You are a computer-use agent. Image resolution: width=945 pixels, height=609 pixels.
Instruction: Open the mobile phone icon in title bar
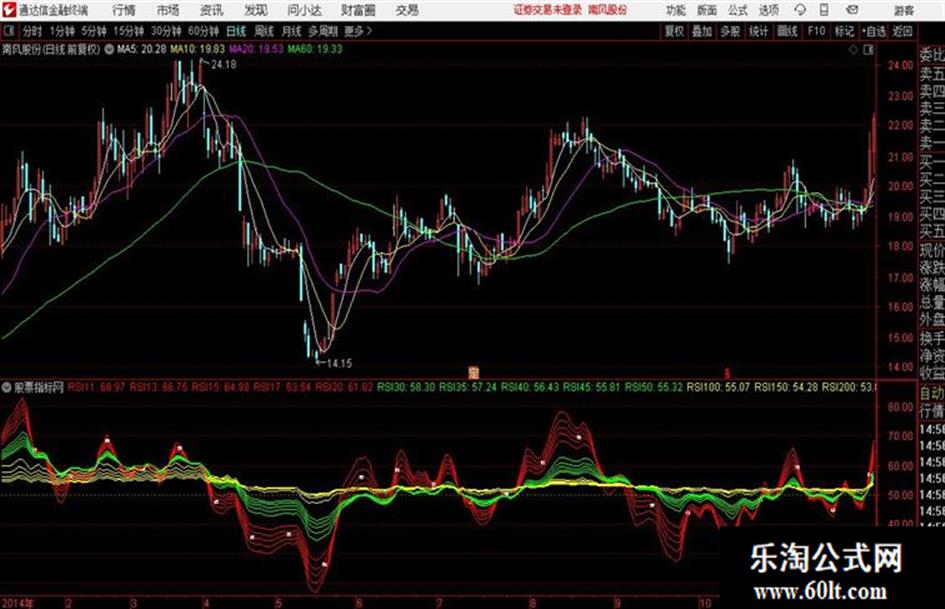pos(824,10)
